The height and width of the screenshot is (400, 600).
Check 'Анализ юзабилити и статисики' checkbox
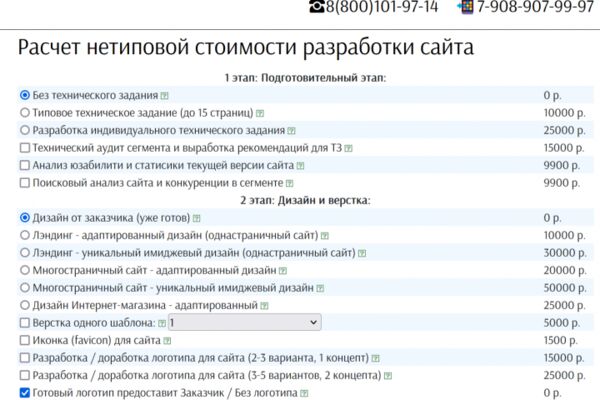[x=25, y=165]
